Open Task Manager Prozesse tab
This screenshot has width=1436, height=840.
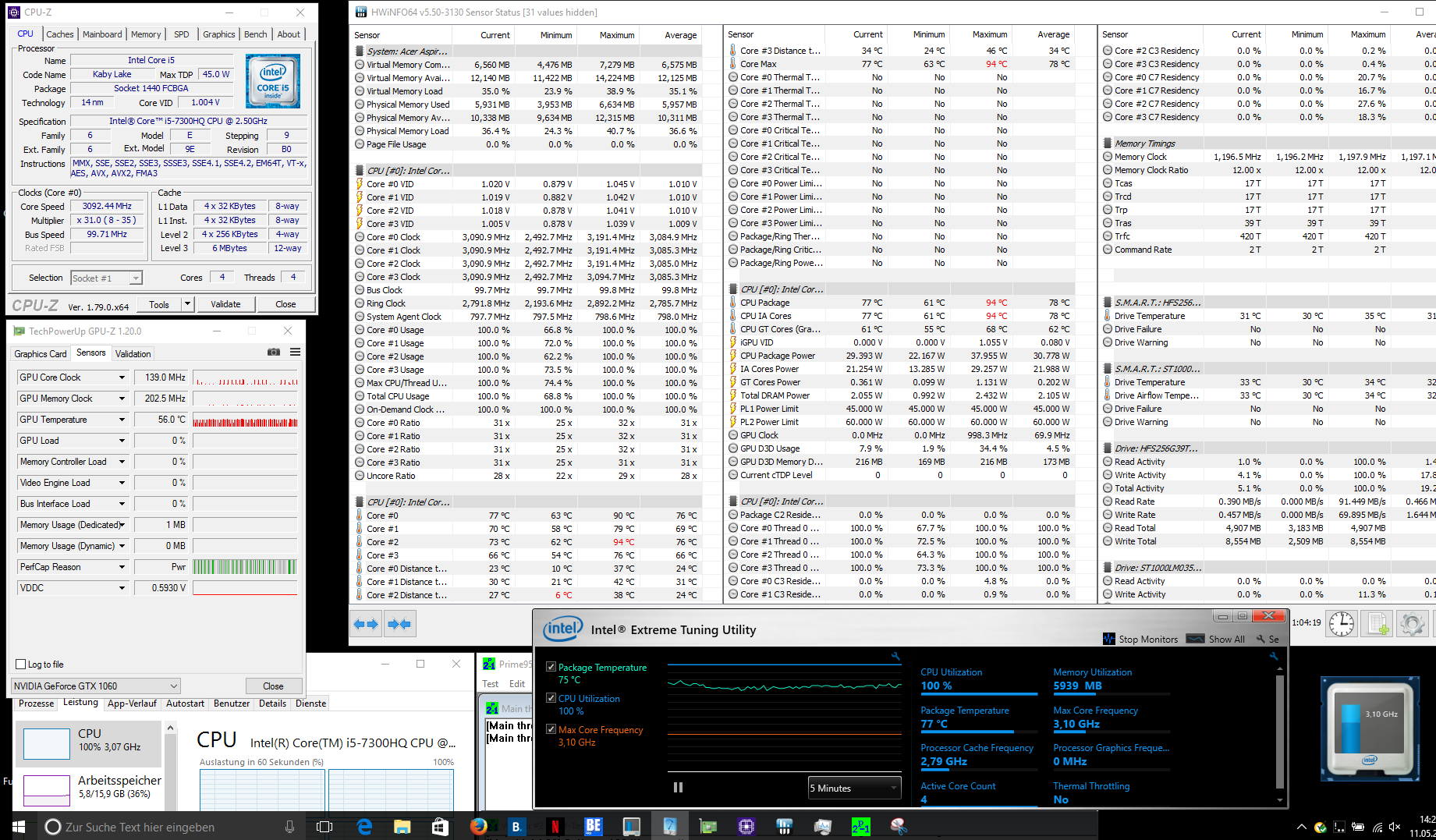click(x=36, y=704)
